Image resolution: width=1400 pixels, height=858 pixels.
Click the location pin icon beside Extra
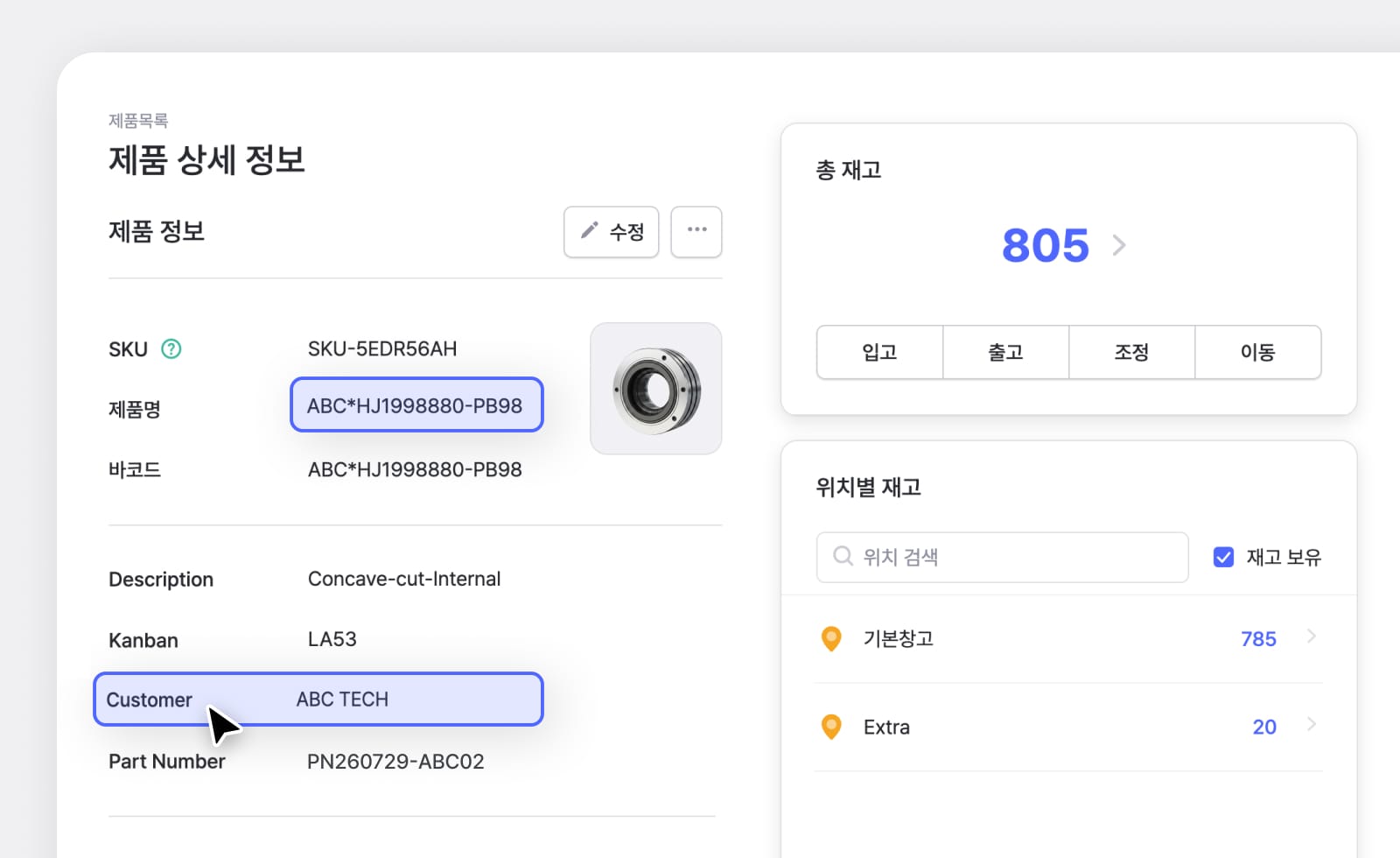tap(831, 727)
